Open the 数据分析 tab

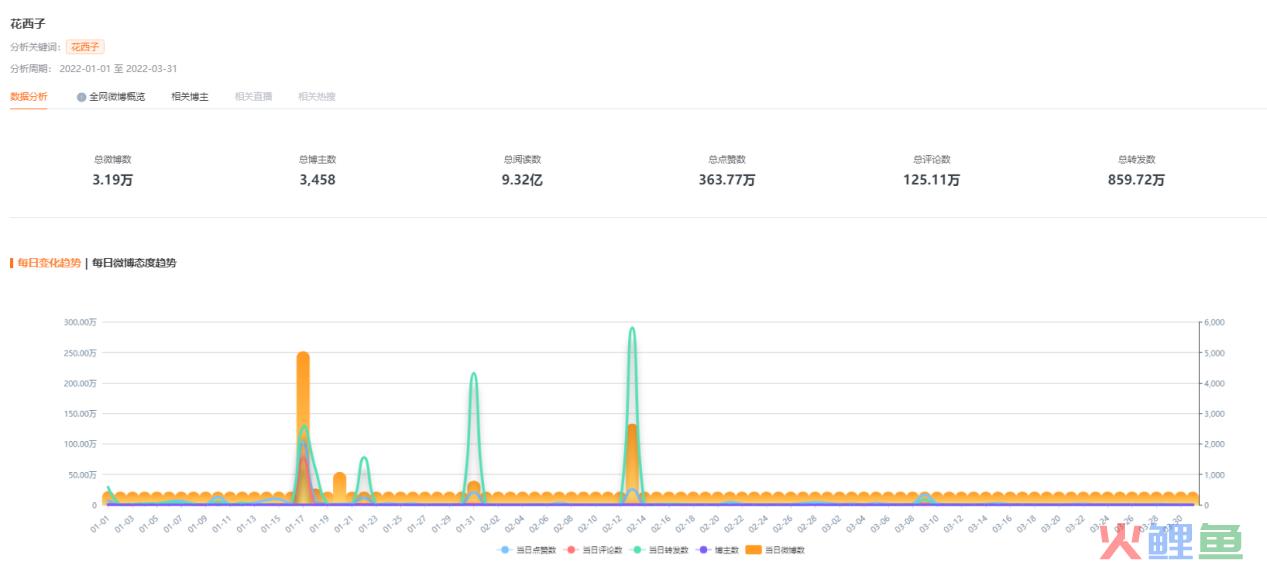28,97
